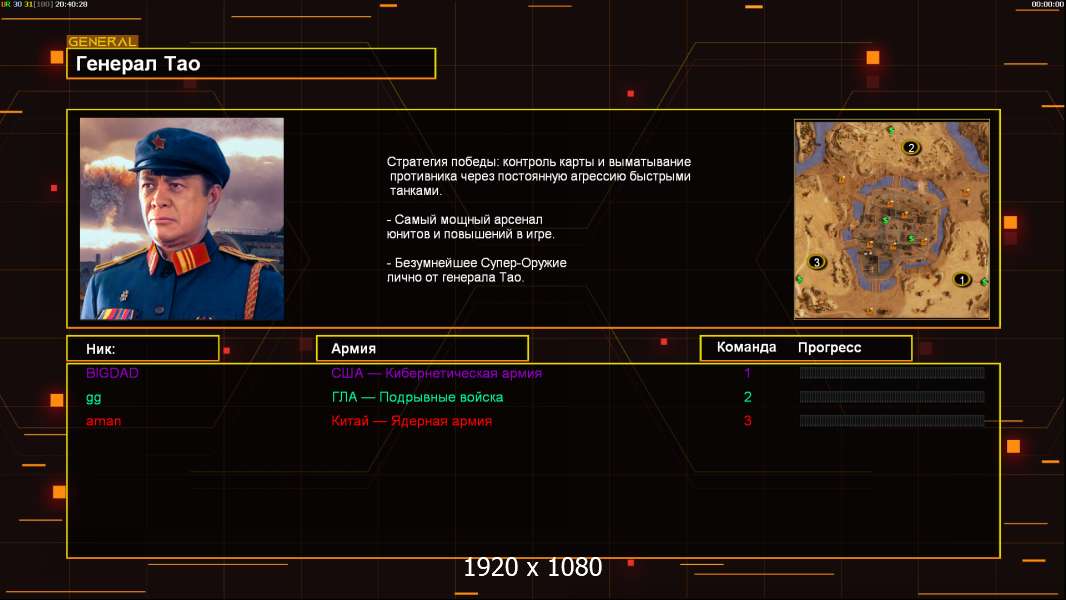Click start position marker 1 on minimap
1066x600 pixels.
tap(961, 279)
